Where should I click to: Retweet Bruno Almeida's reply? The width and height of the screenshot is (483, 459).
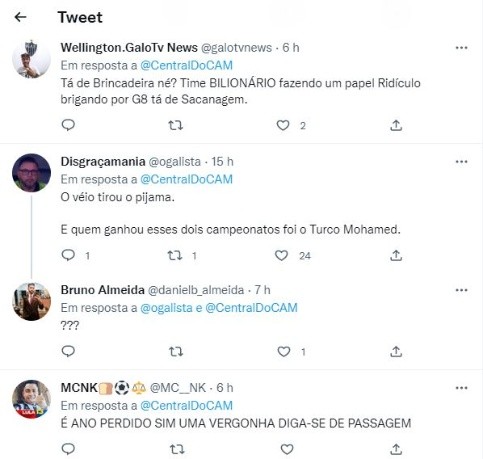(x=176, y=351)
